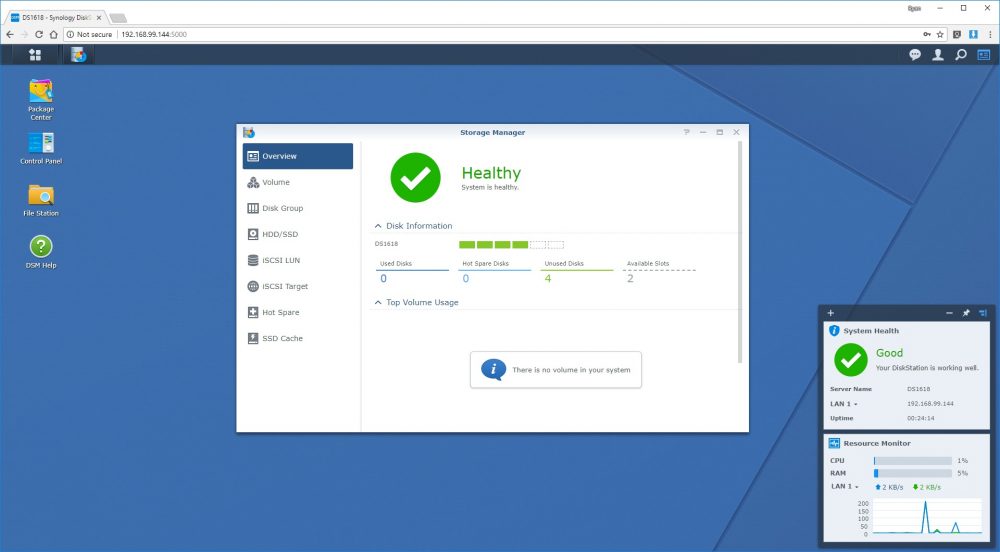
Task: Open Package Center desktop icon
Action: [41, 99]
